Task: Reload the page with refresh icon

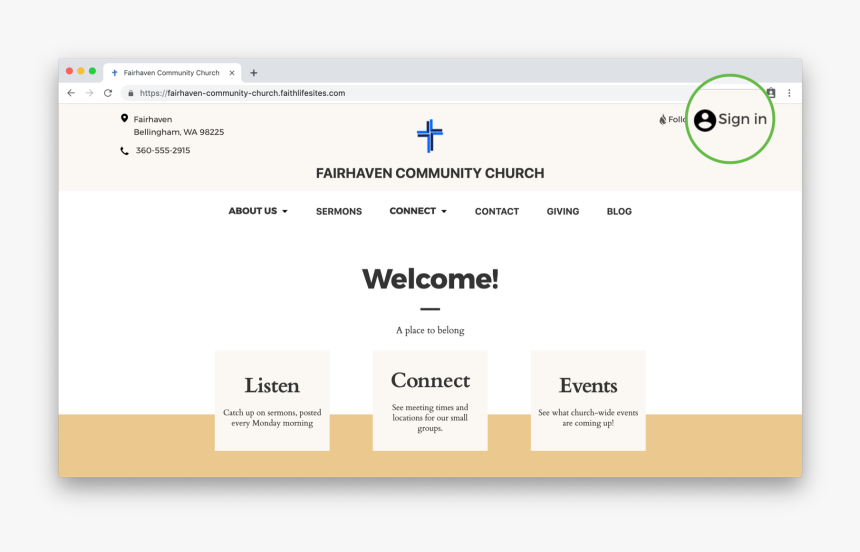Action: coord(108,93)
